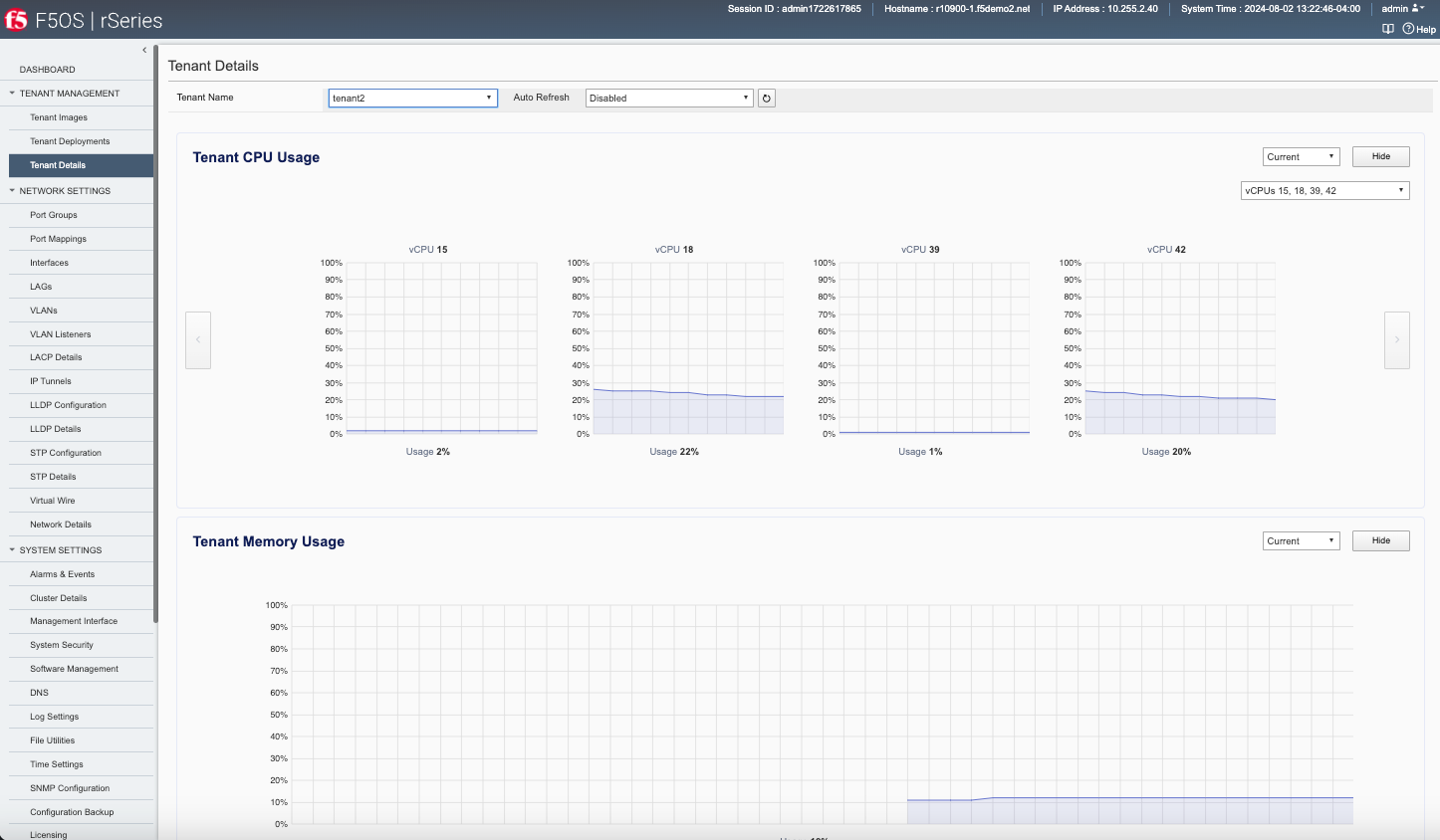
Task: Open Cluster Details page
Action: coord(81,598)
